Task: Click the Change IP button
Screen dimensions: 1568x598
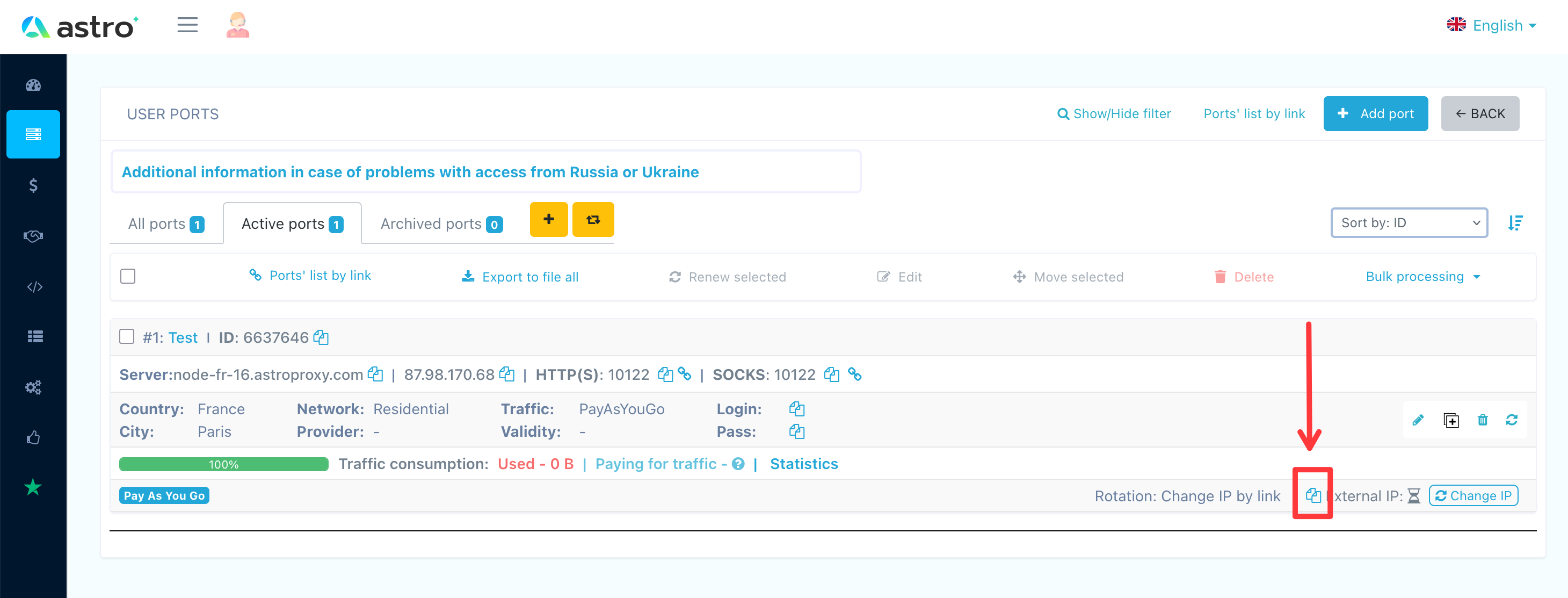Action: tap(1473, 496)
